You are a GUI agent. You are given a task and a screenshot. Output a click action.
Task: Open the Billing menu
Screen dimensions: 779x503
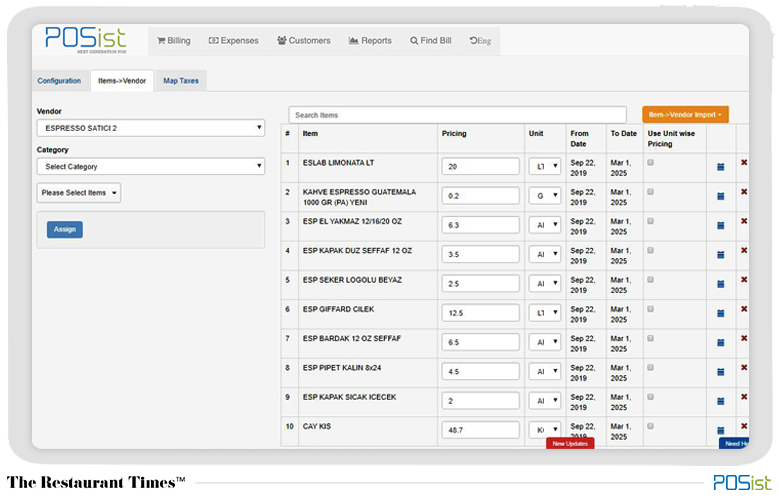coord(174,41)
